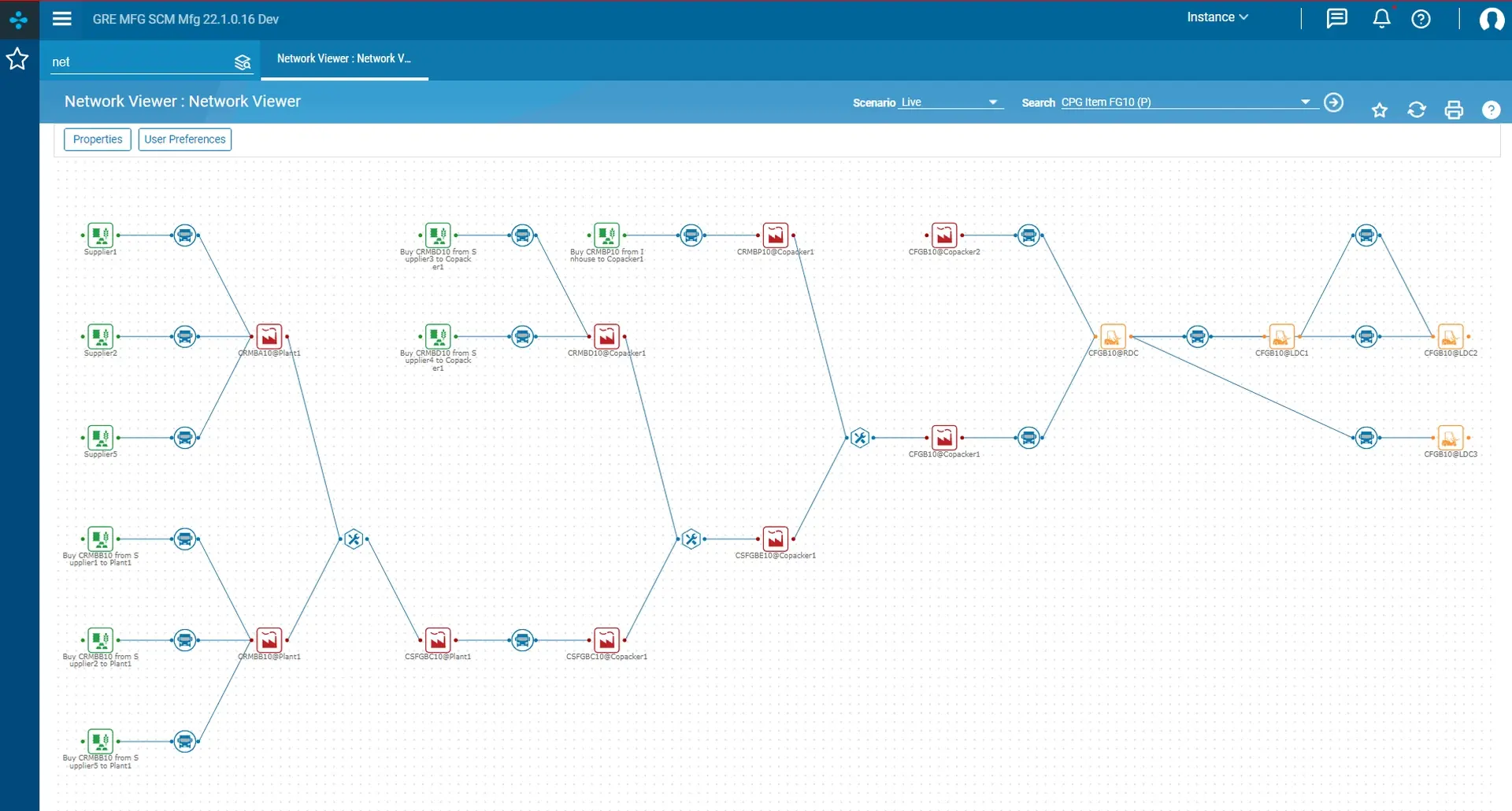Click transport node between CSFGBC10 Plant1 and Copacker1
The image size is (1512, 811).
click(x=522, y=640)
